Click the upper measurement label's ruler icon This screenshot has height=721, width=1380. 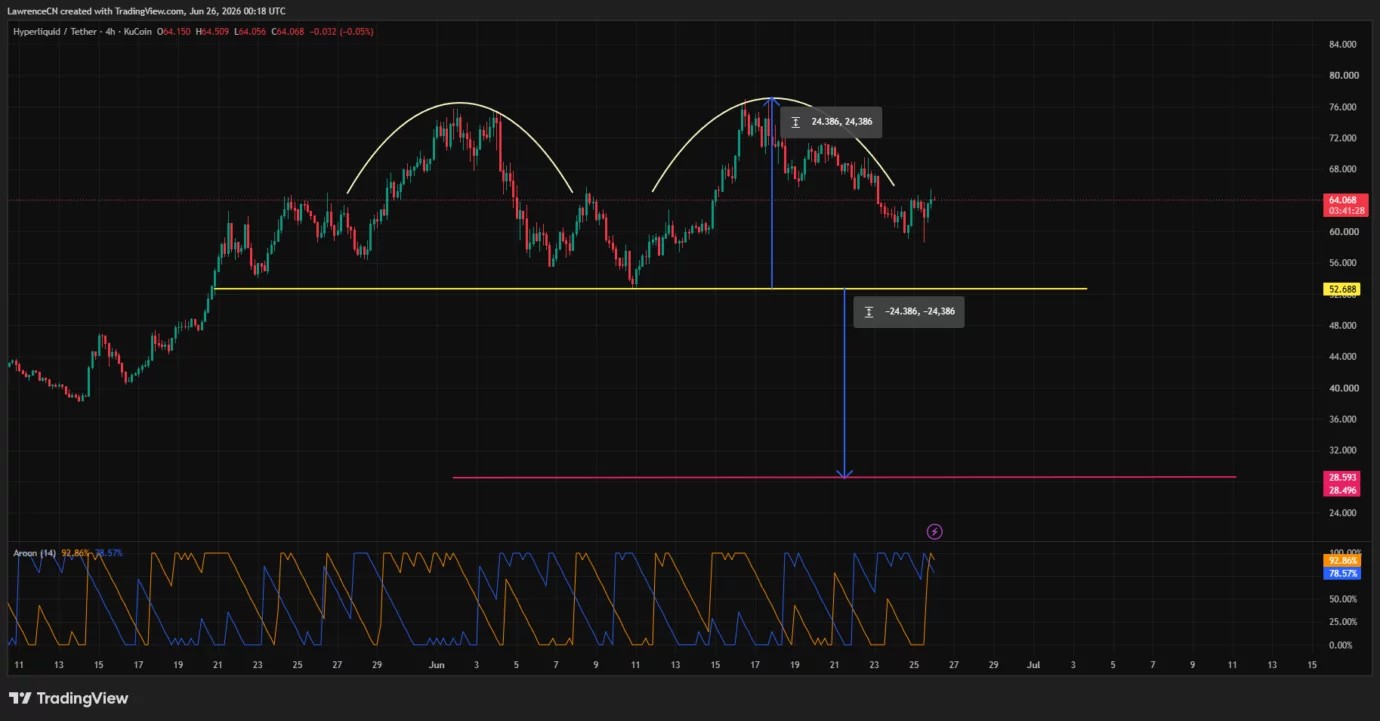795,122
